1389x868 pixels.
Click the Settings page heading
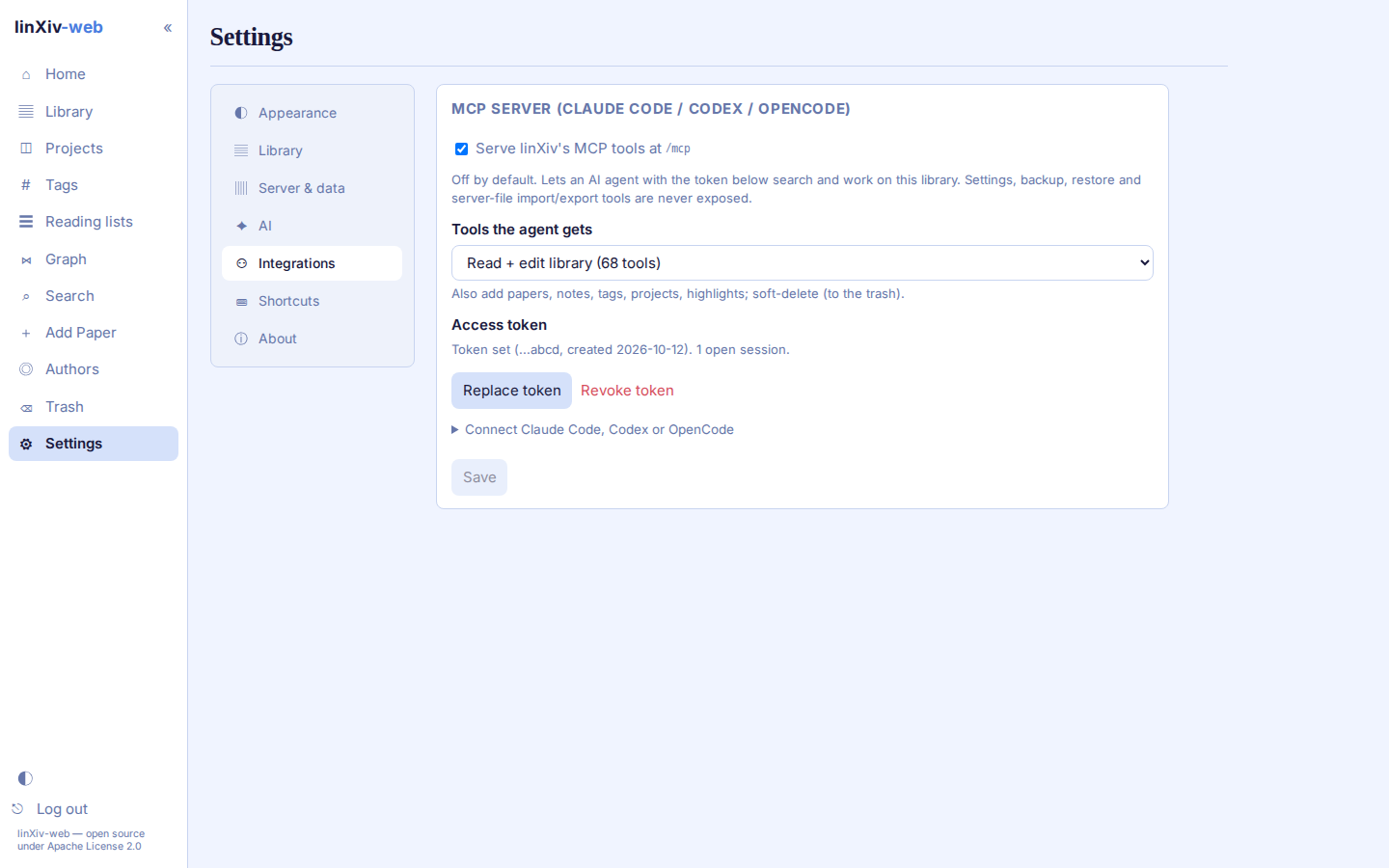(252, 37)
